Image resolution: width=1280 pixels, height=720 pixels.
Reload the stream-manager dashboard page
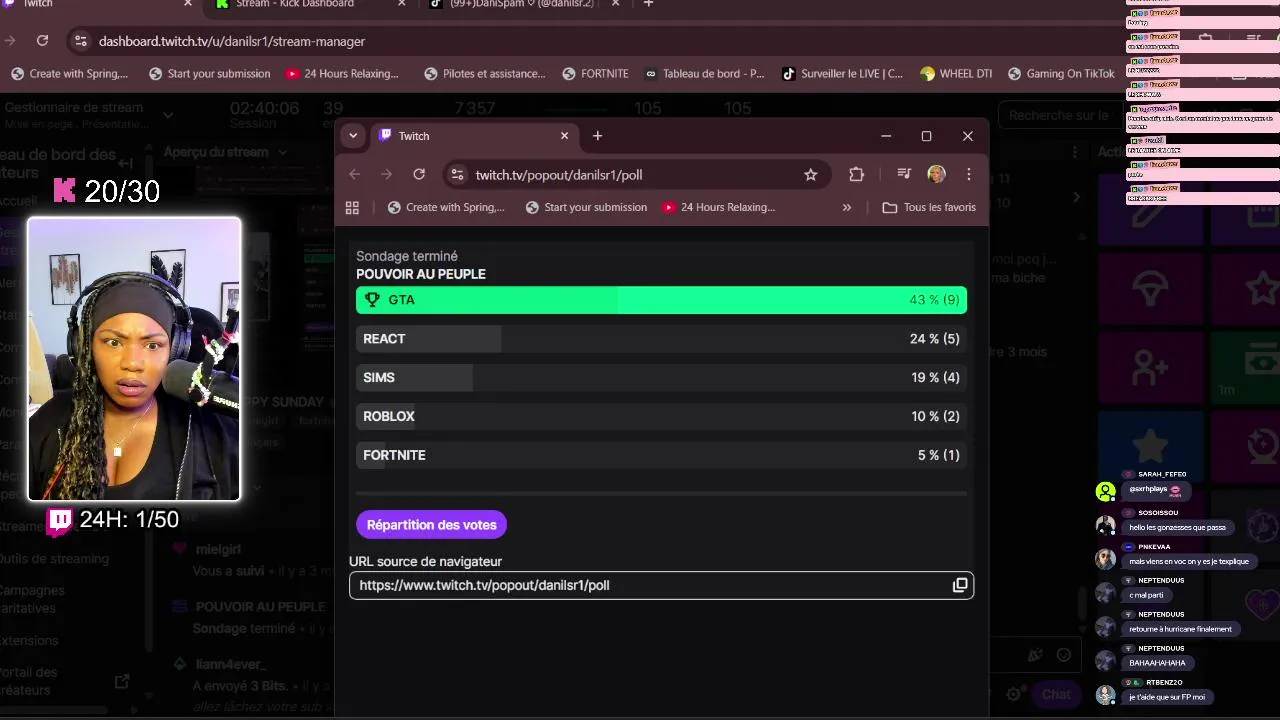[42, 41]
